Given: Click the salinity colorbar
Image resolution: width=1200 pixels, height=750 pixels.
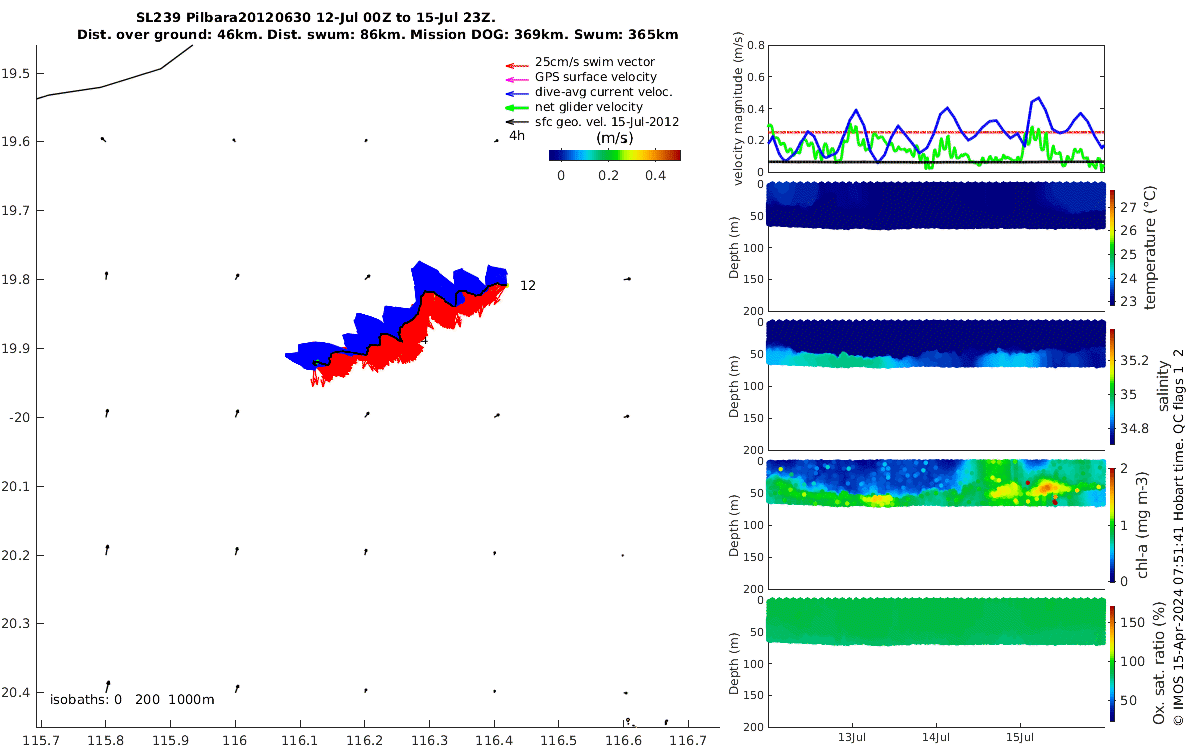Looking at the screenshot, I should (1112, 385).
